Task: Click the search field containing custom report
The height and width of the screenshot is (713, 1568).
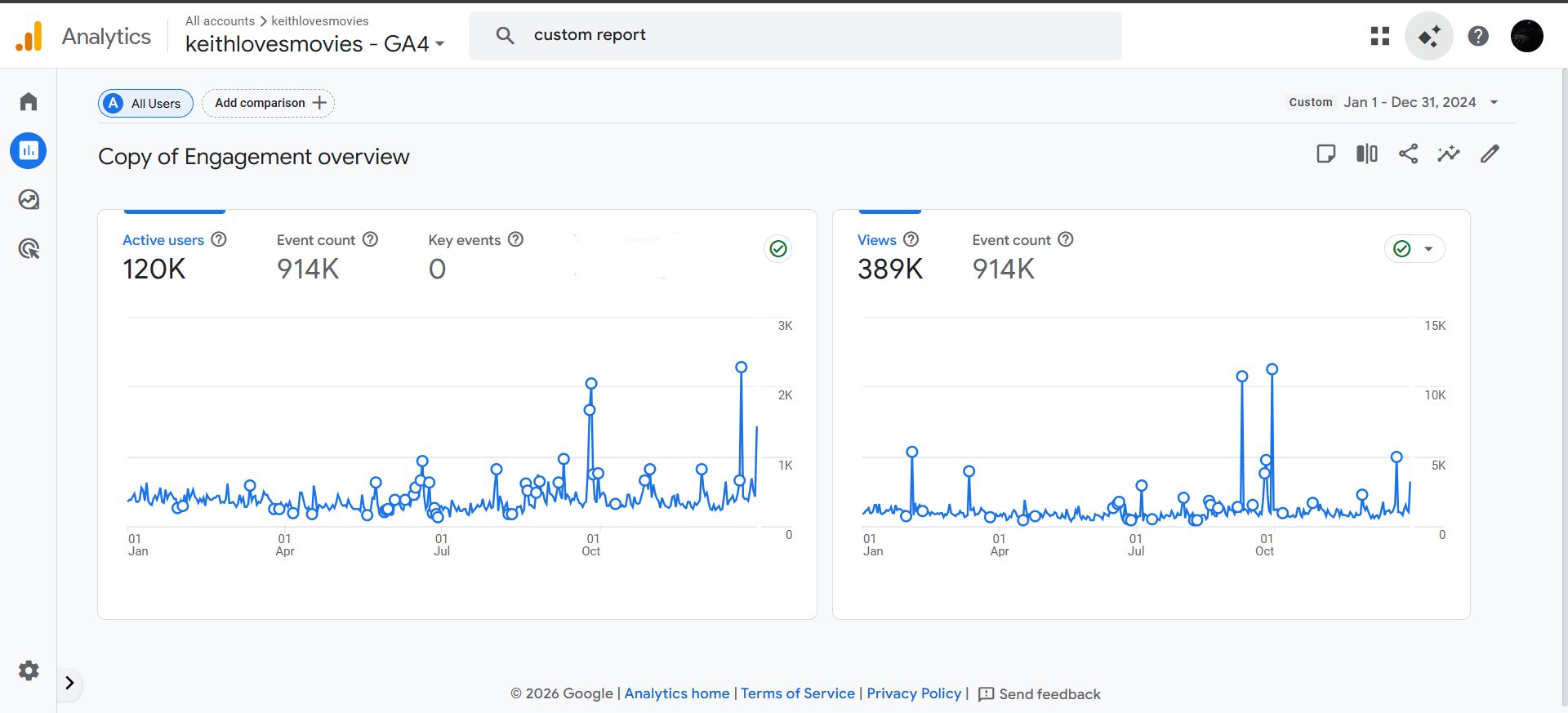Action: 795,35
